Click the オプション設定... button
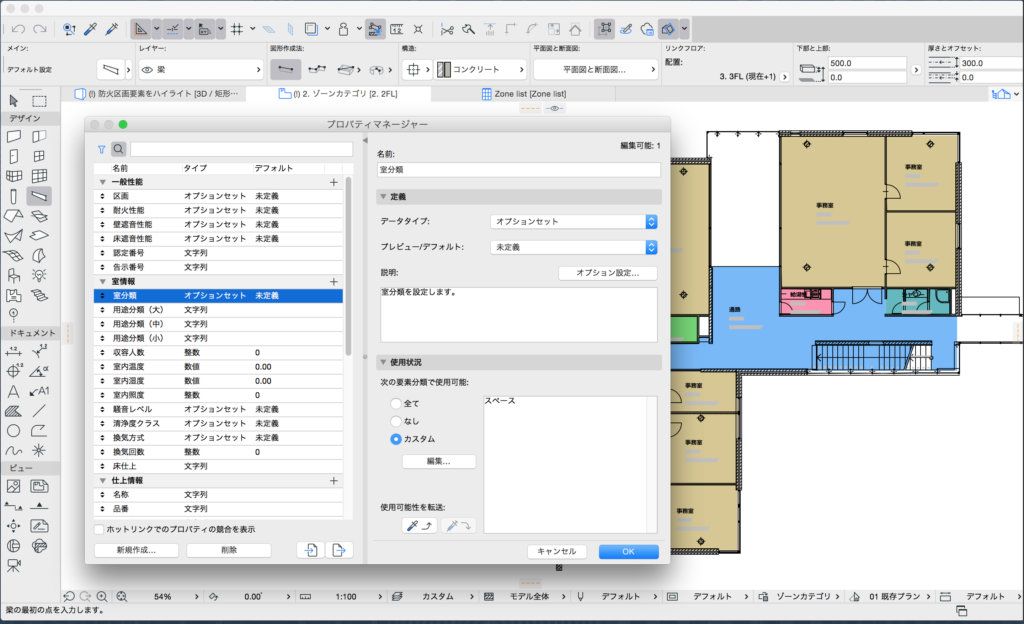 (607, 273)
